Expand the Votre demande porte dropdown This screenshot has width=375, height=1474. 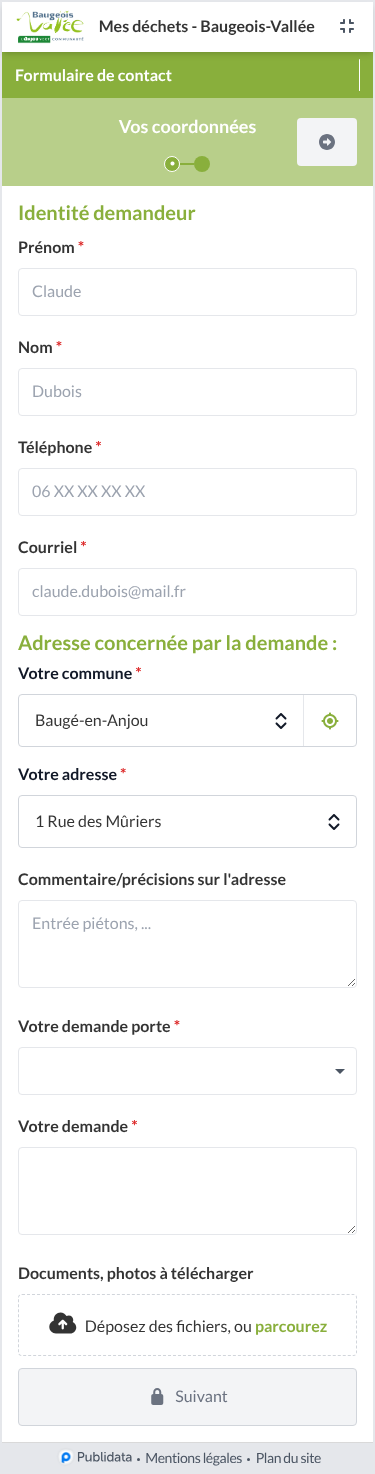click(x=187, y=1071)
